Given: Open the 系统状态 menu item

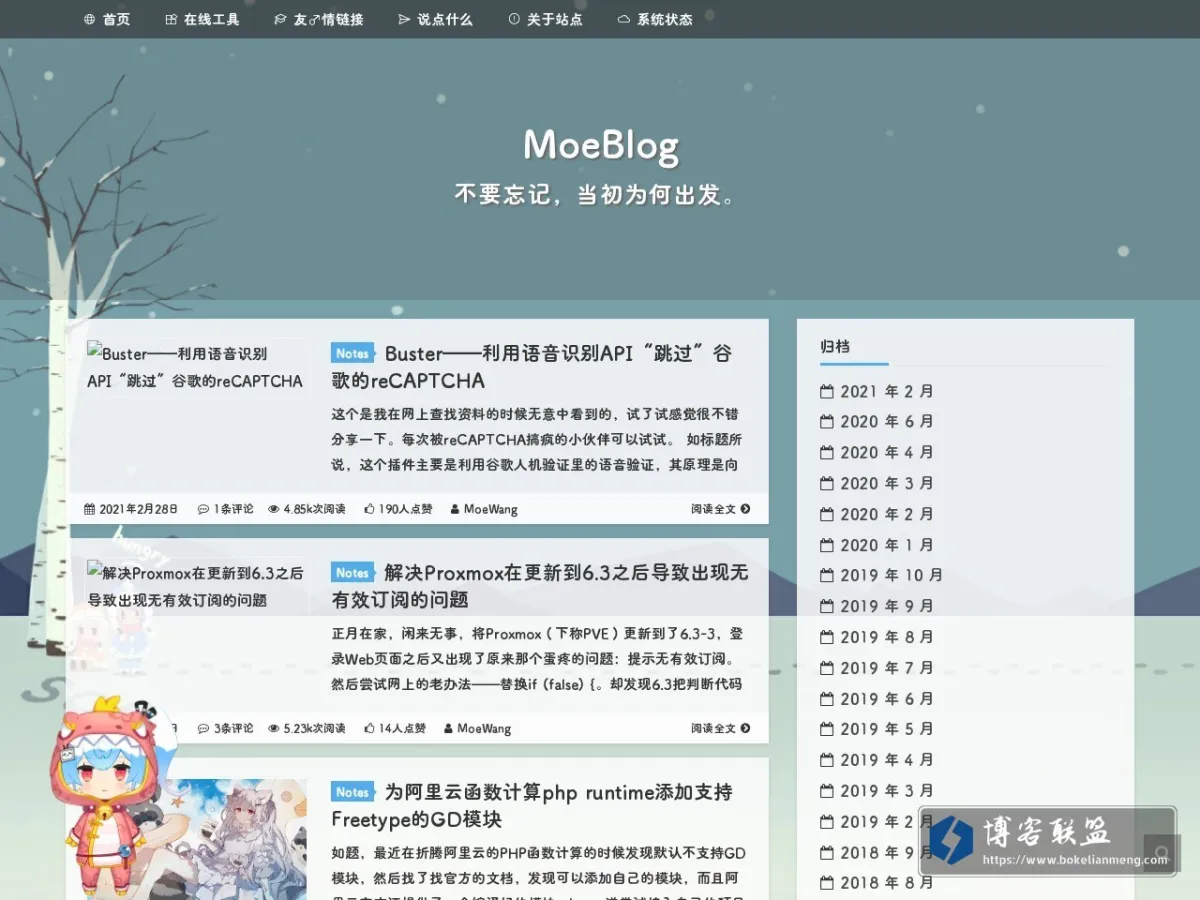Looking at the screenshot, I should pos(655,19).
